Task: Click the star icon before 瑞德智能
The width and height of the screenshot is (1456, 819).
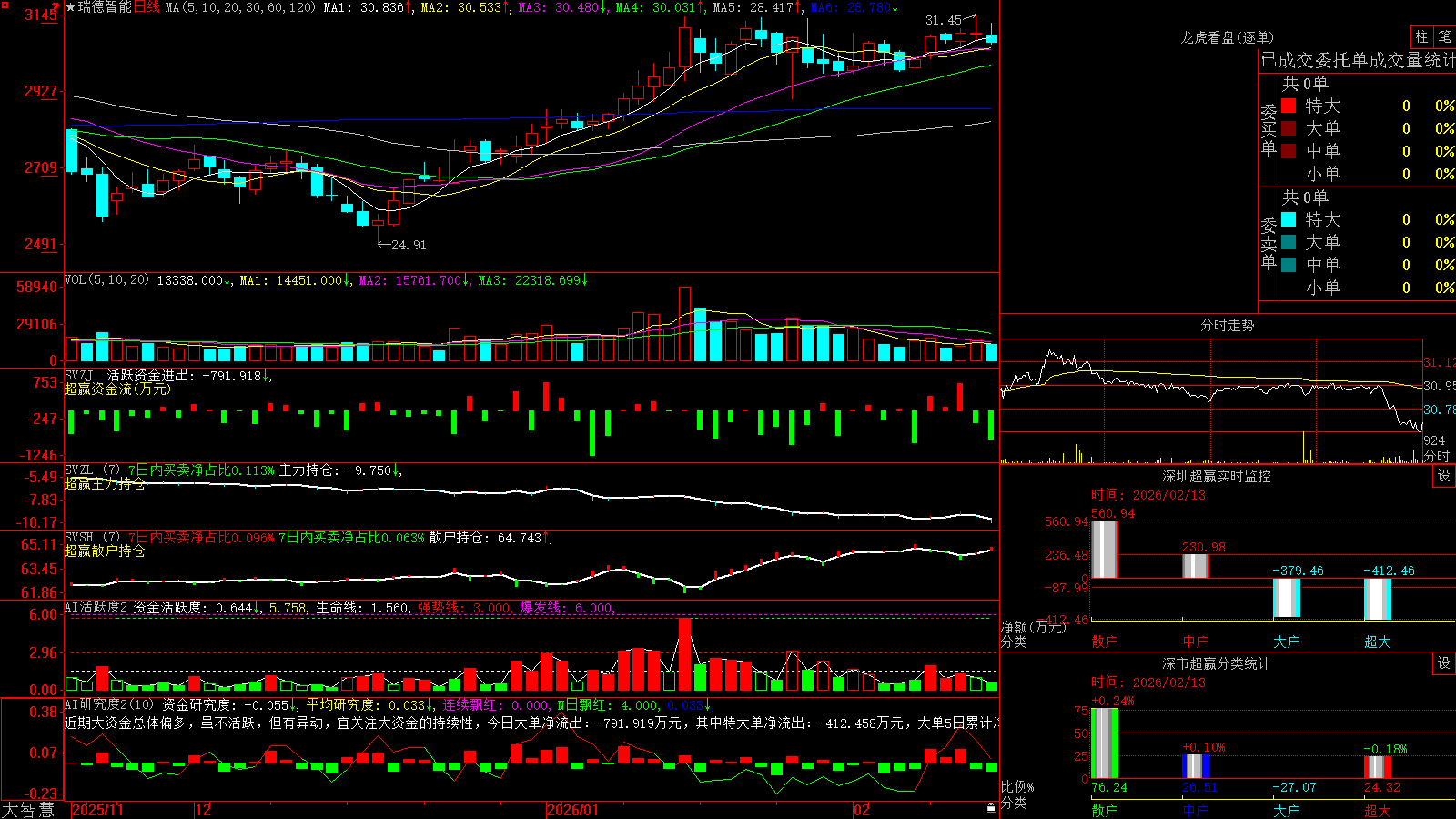Action: [x=71, y=7]
